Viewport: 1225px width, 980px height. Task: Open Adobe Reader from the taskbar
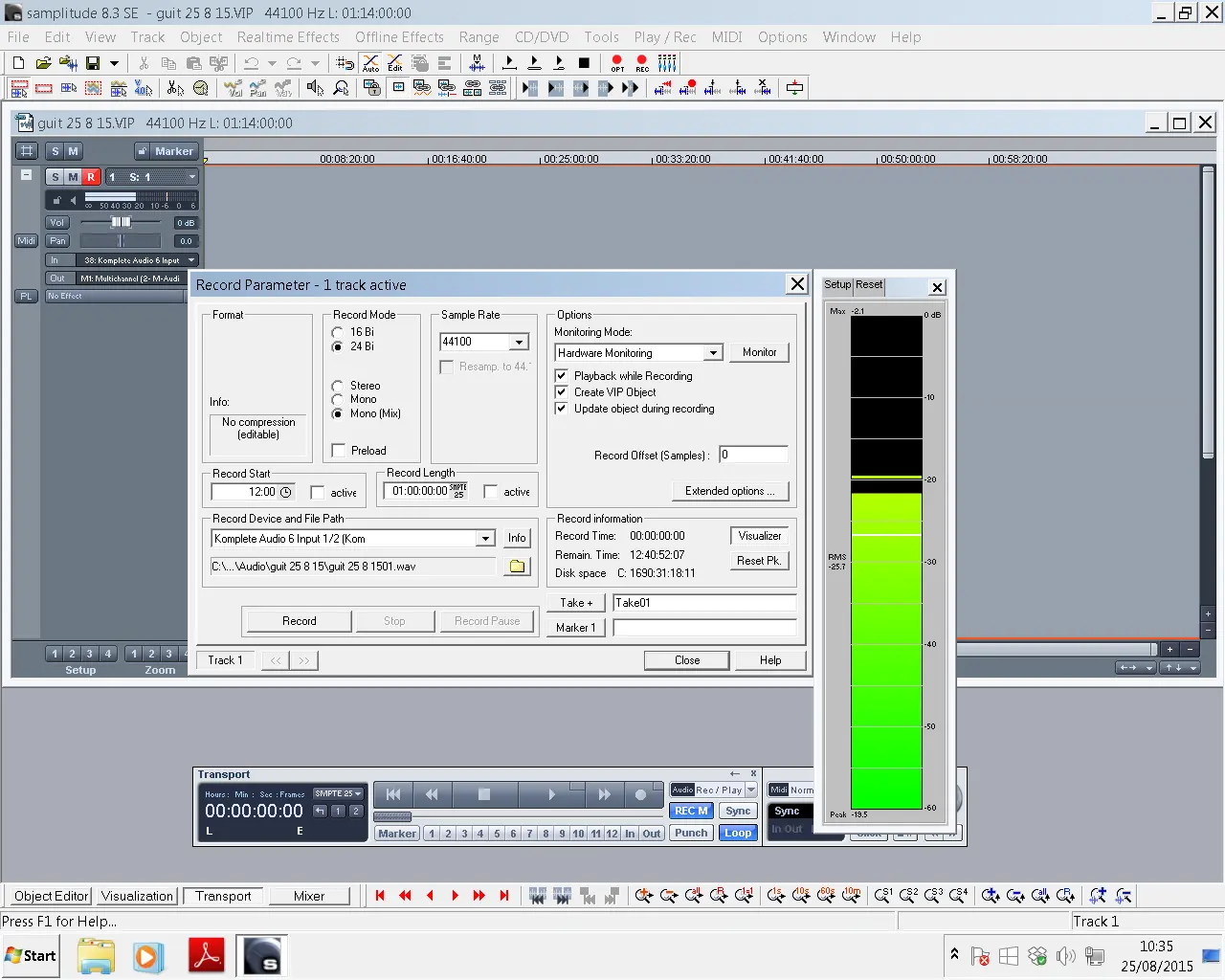(x=207, y=956)
